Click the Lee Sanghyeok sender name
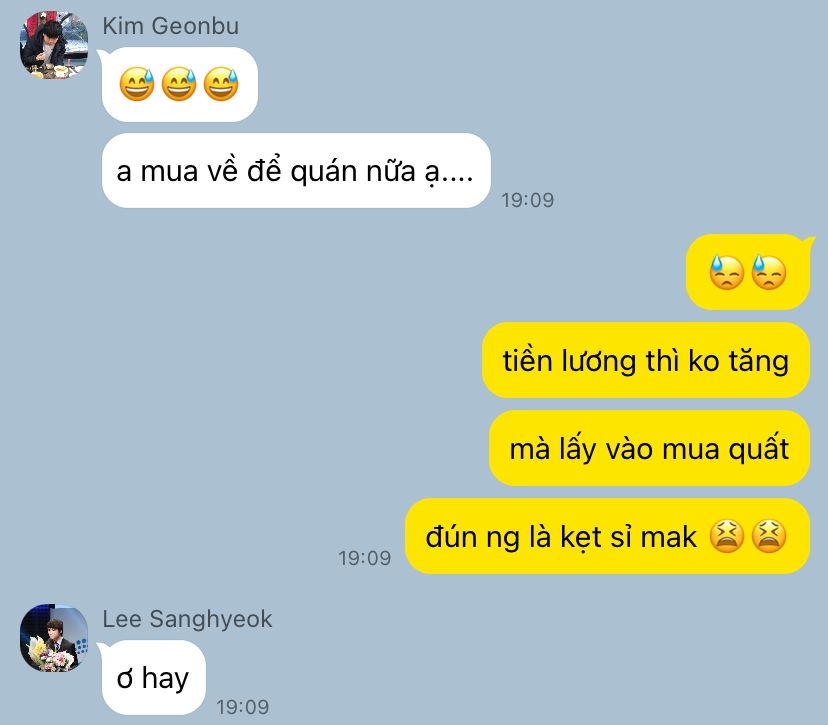Screen dimensions: 828x725 pyautogui.click(x=187, y=619)
